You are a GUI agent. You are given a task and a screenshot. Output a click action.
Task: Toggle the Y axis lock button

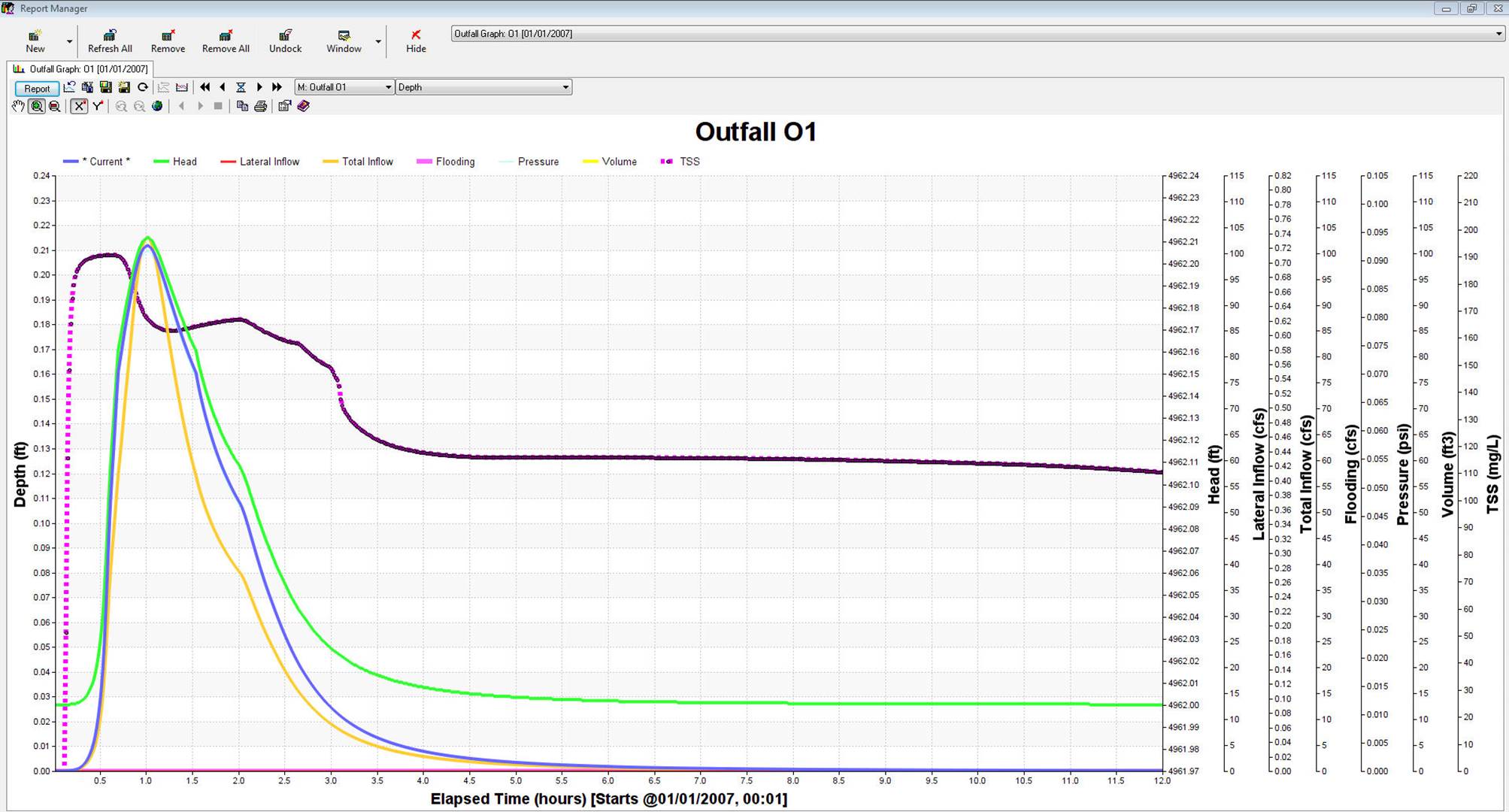pos(98,106)
